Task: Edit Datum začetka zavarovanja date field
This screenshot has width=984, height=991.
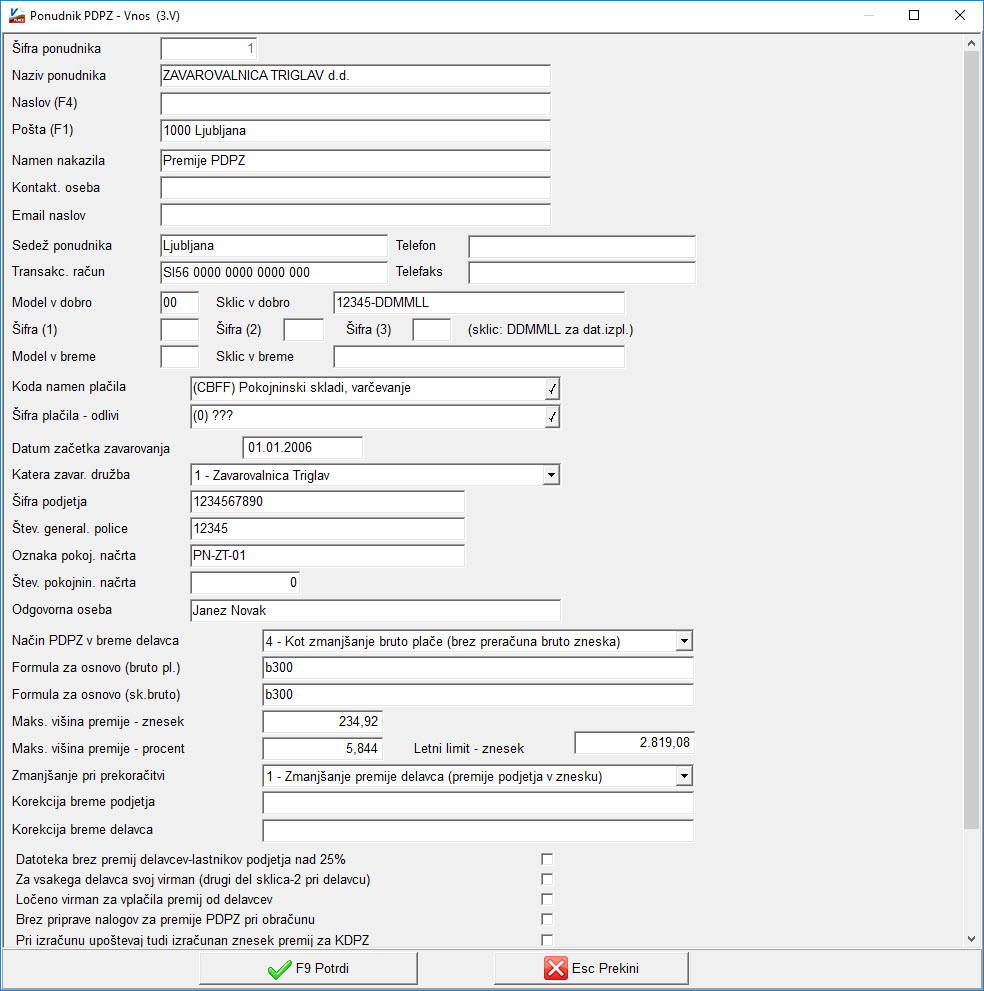Action: coord(303,447)
